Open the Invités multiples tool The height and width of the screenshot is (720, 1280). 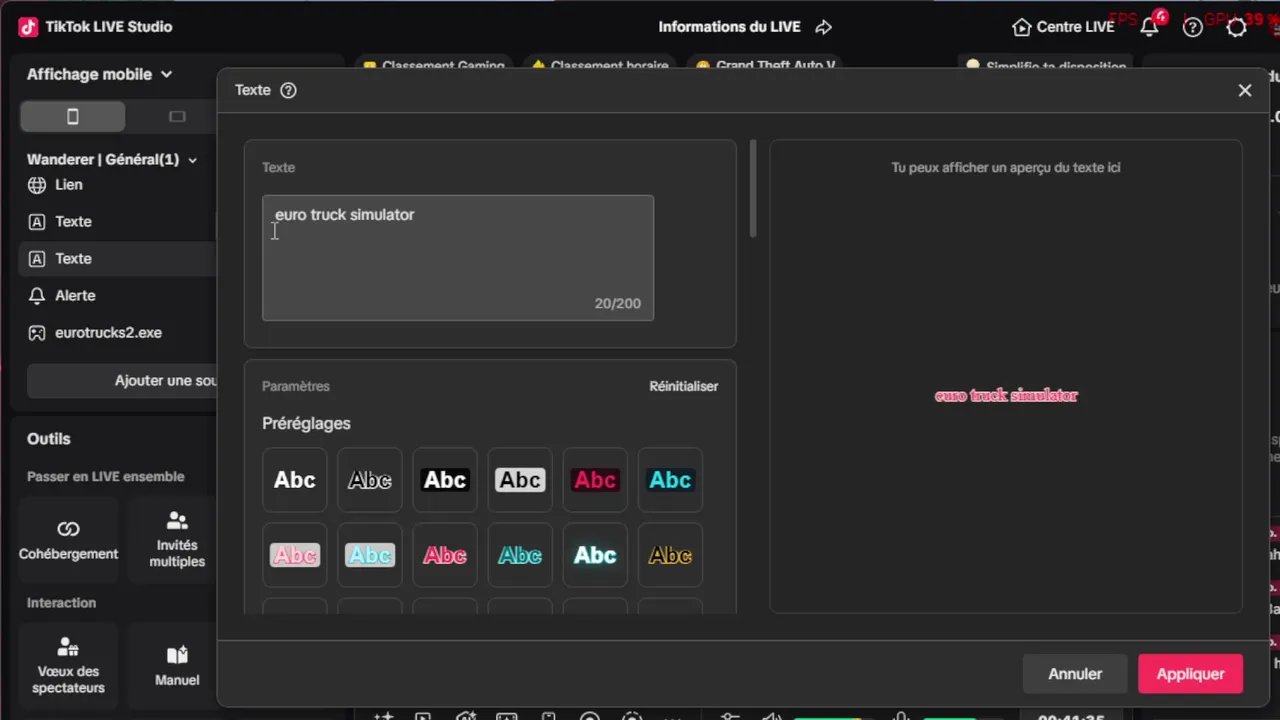177,540
